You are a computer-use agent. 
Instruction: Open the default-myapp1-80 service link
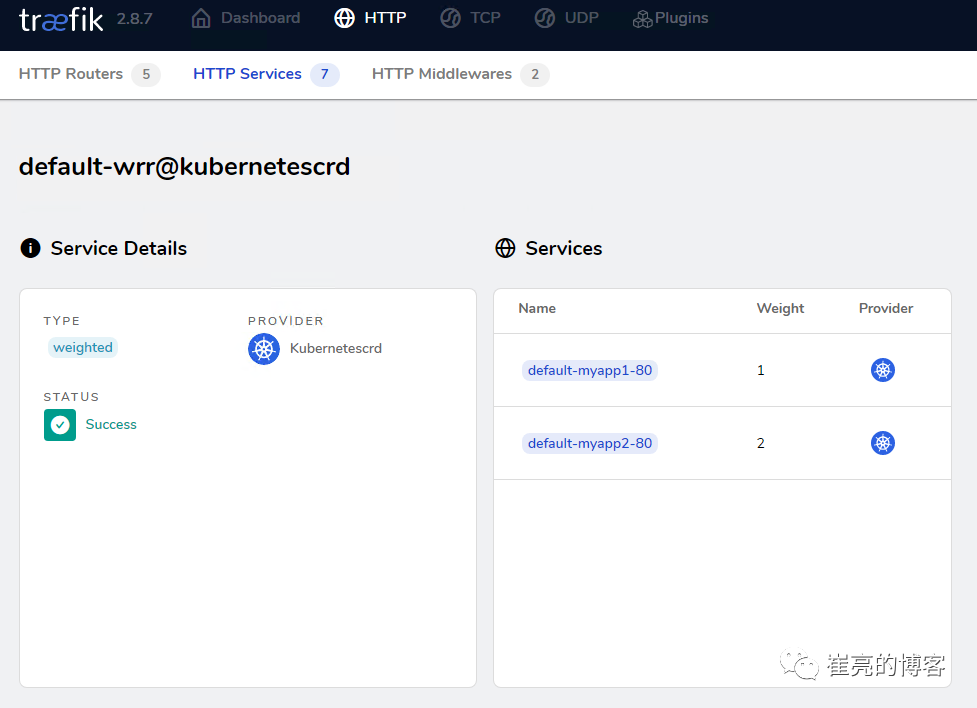[590, 370]
